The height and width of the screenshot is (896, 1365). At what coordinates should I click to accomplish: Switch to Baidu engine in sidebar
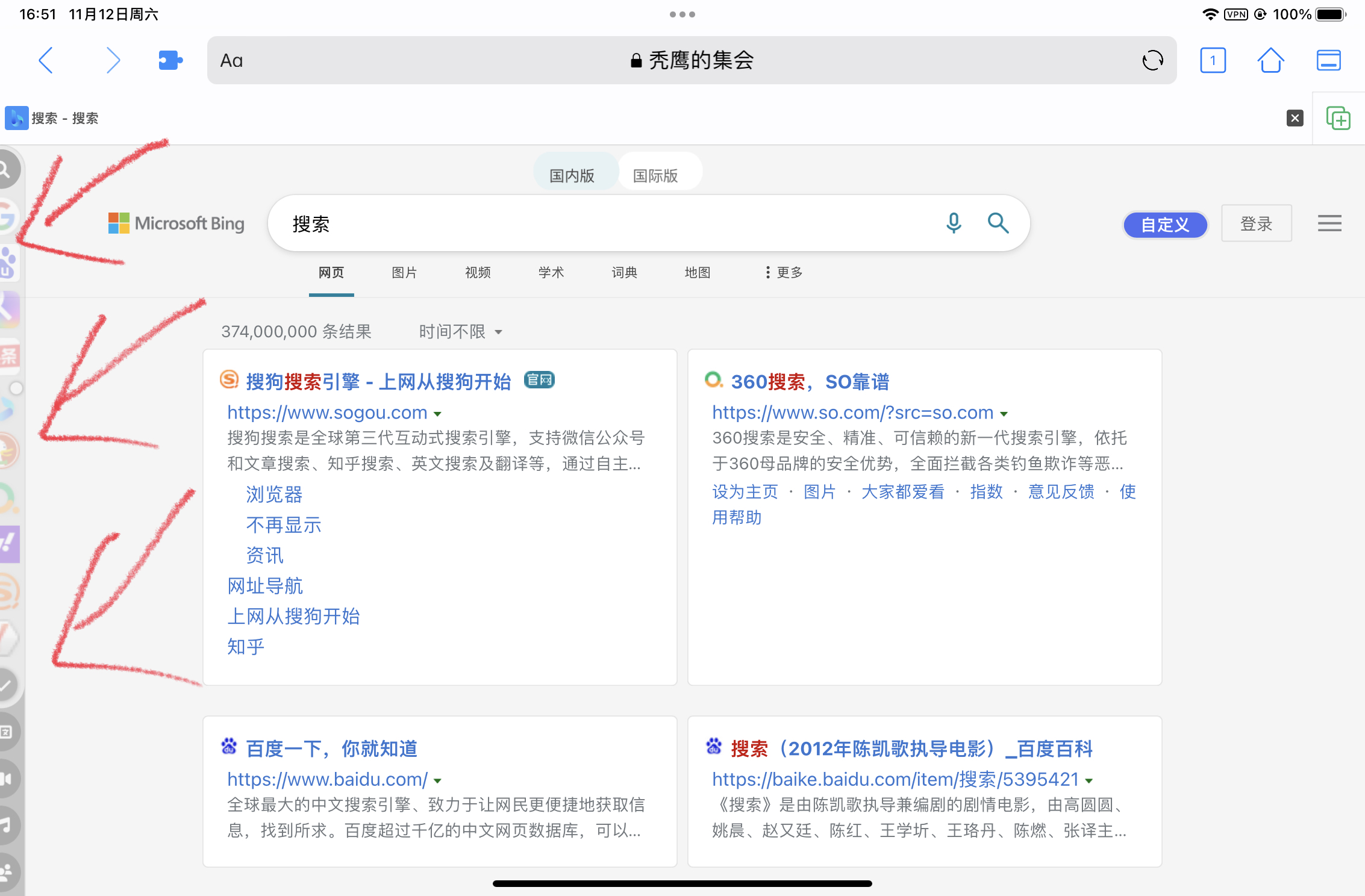click(x=8, y=263)
